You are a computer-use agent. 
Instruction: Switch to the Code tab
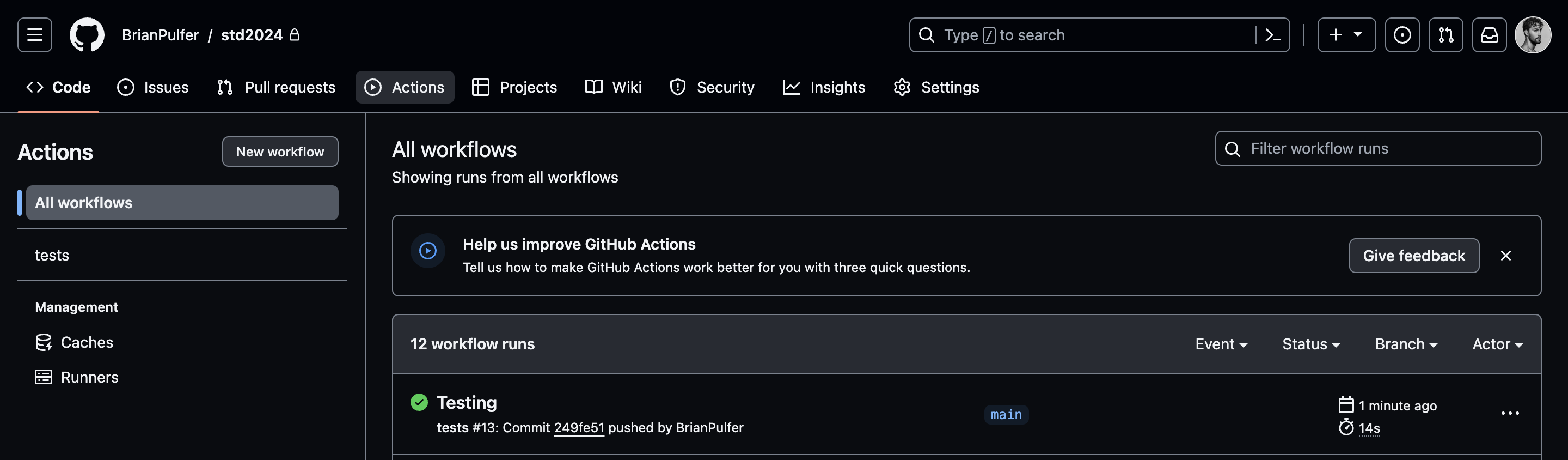58,87
